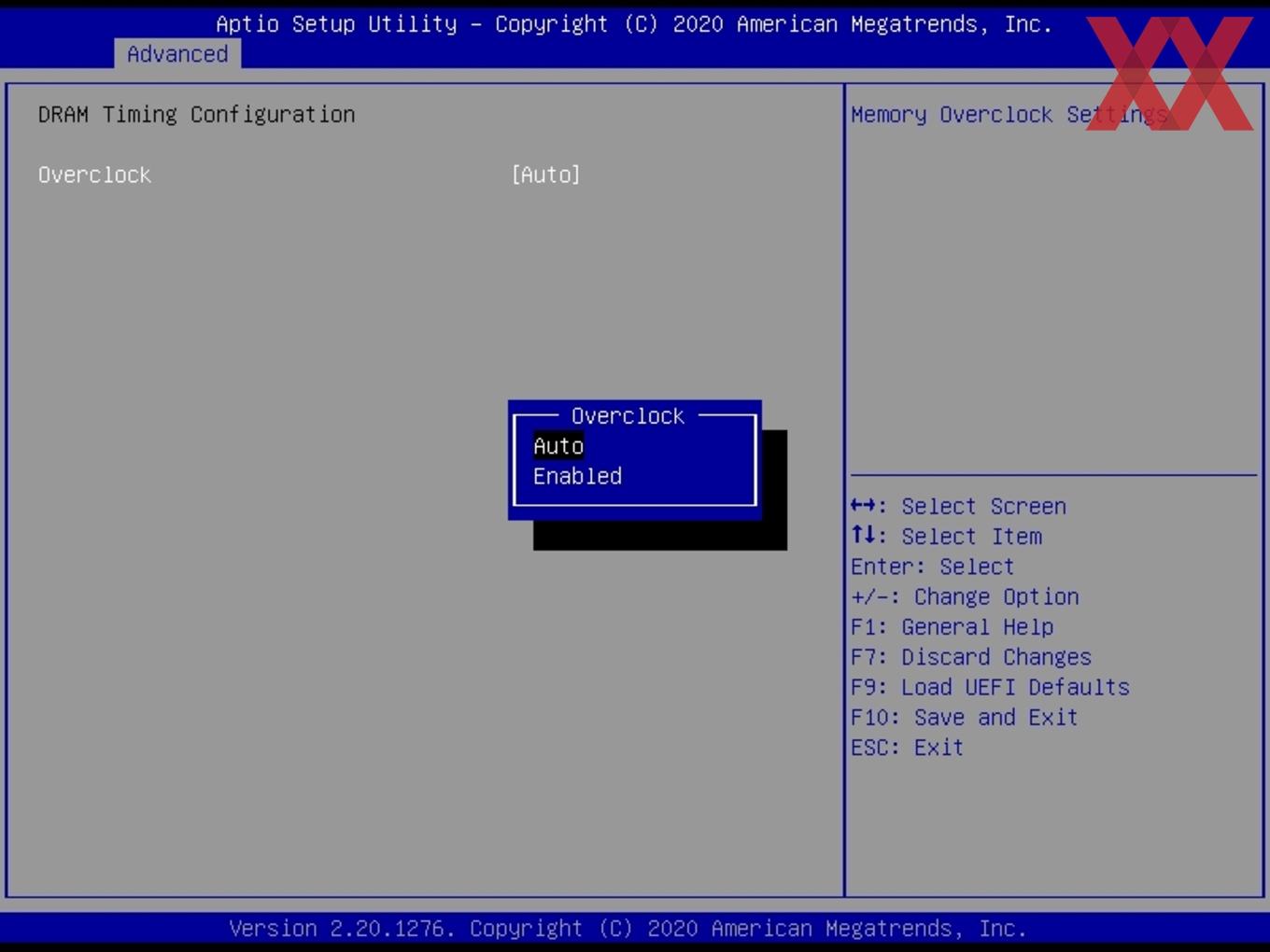The width and height of the screenshot is (1270, 952).
Task: Click the DRAM Timing Configuration heading
Action: 196,114
